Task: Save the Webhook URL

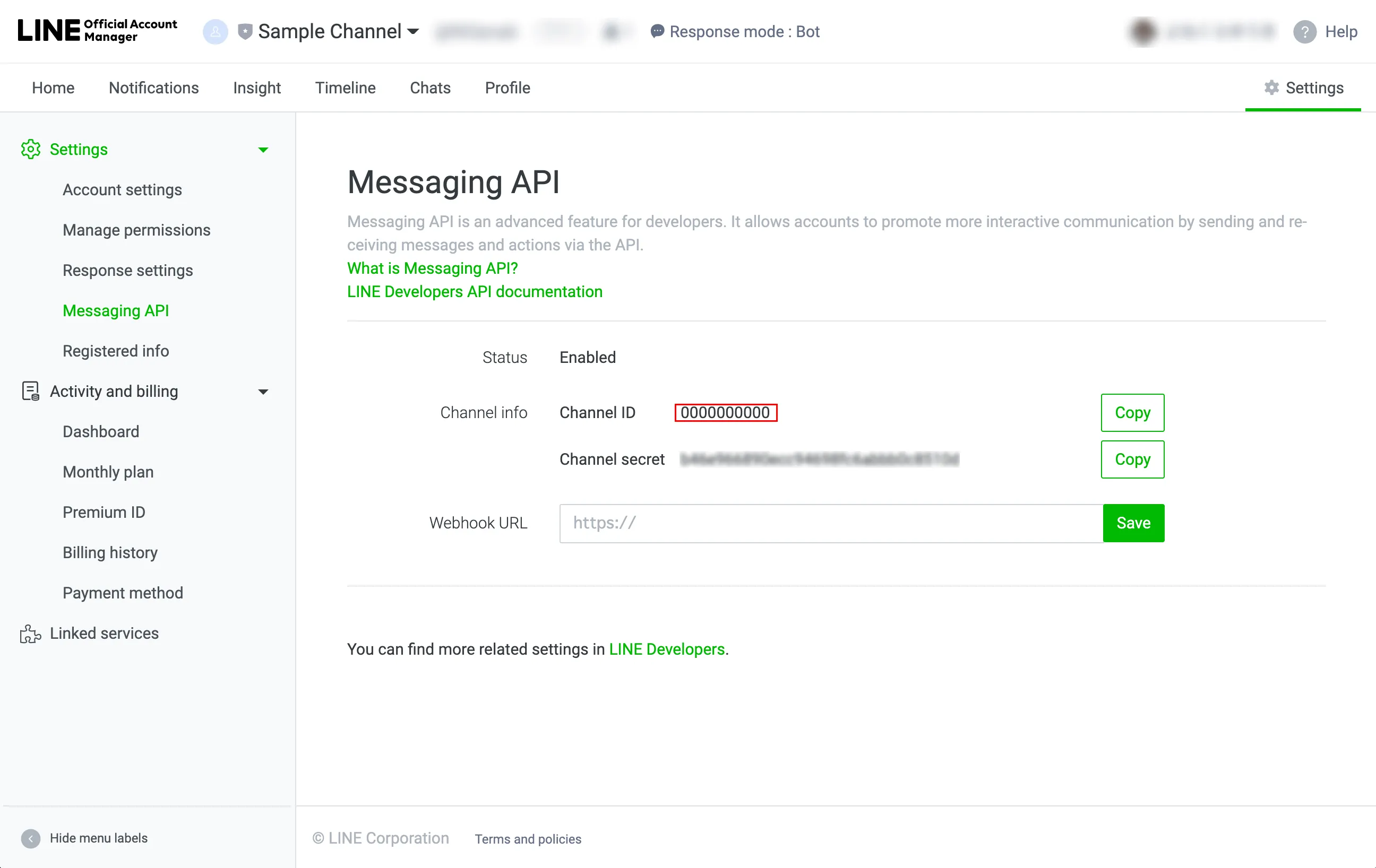Action: (1133, 523)
